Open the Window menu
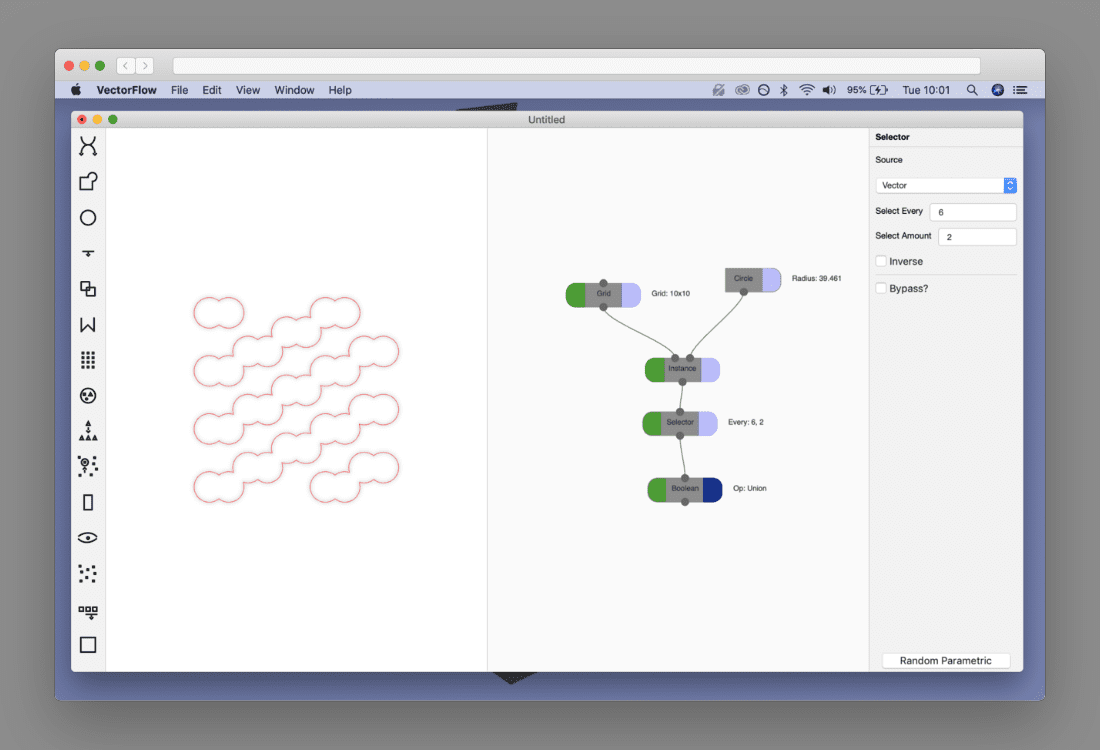Screen dimensions: 1100x750 [294, 90]
